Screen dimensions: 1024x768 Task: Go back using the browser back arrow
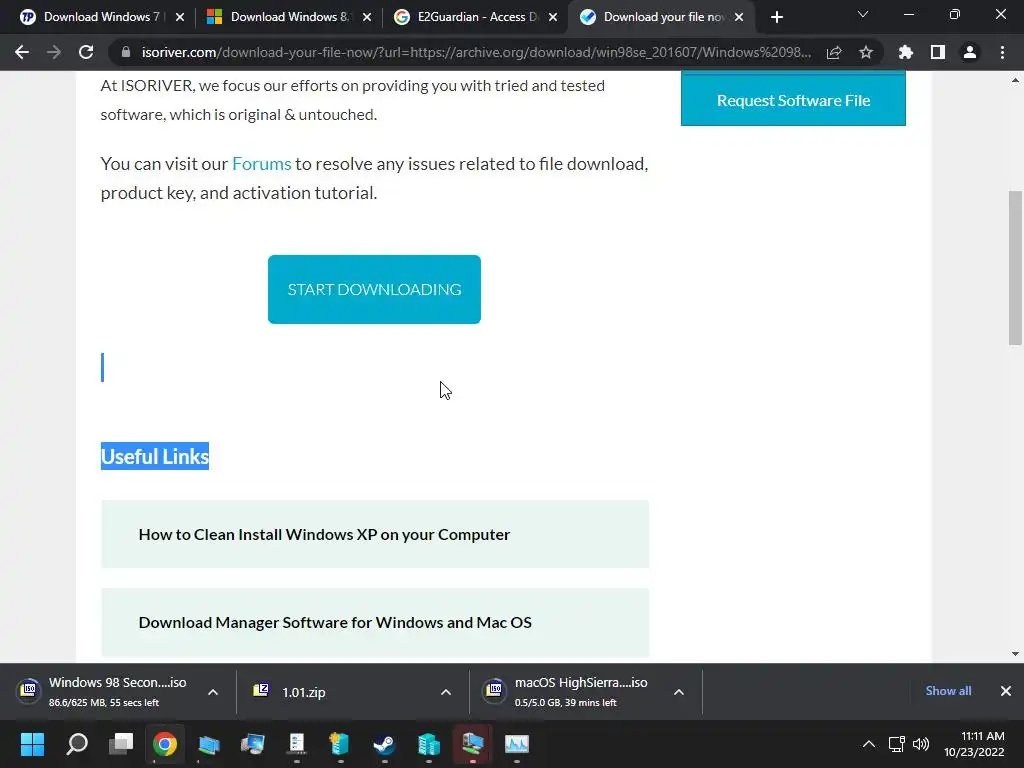tap(22, 52)
